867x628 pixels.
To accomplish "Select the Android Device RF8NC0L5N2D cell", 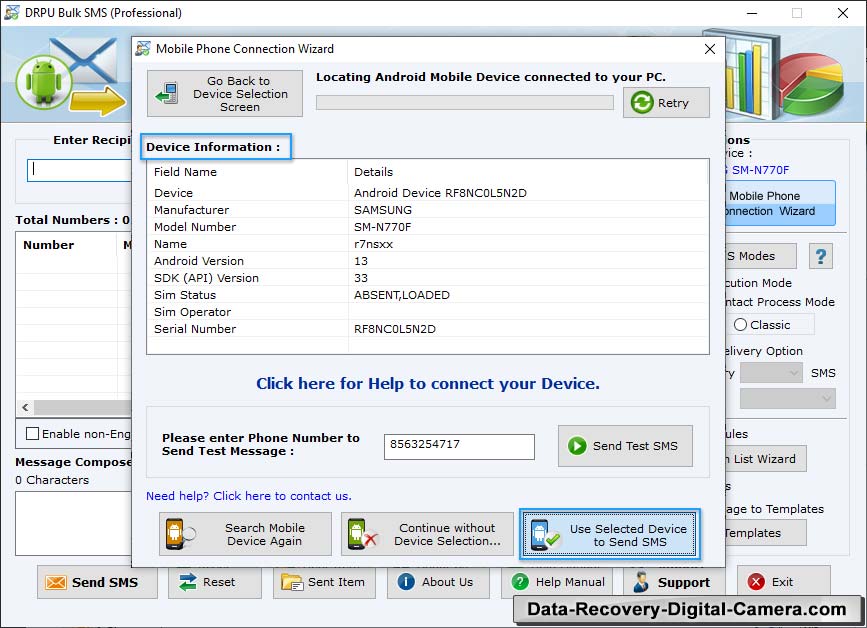I will pos(440,193).
